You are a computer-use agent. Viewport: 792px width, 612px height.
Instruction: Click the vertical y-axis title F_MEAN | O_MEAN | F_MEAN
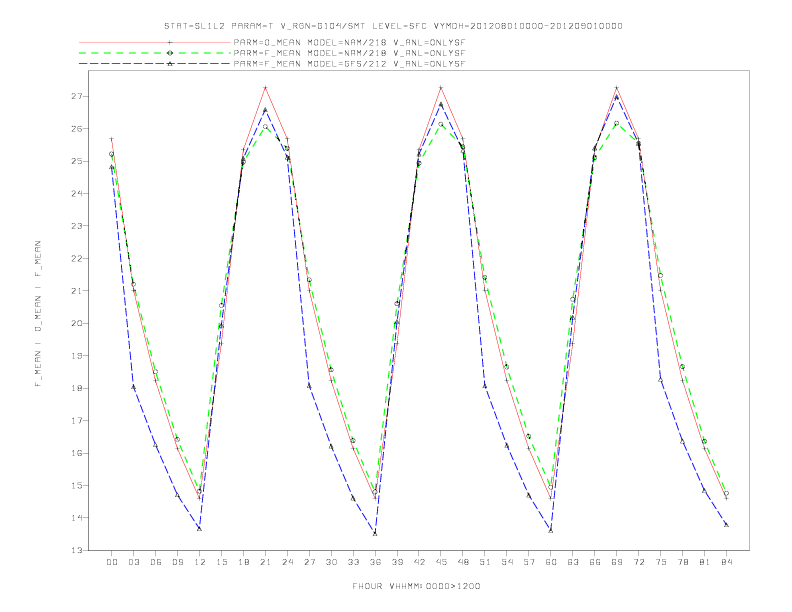pos(38,314)
